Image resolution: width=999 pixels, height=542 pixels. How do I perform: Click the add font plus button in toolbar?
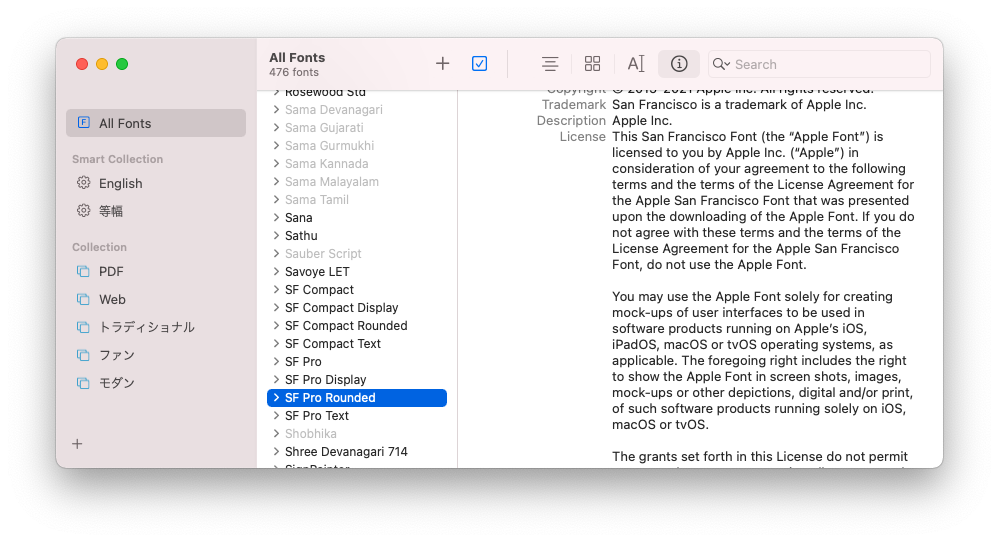442,64
